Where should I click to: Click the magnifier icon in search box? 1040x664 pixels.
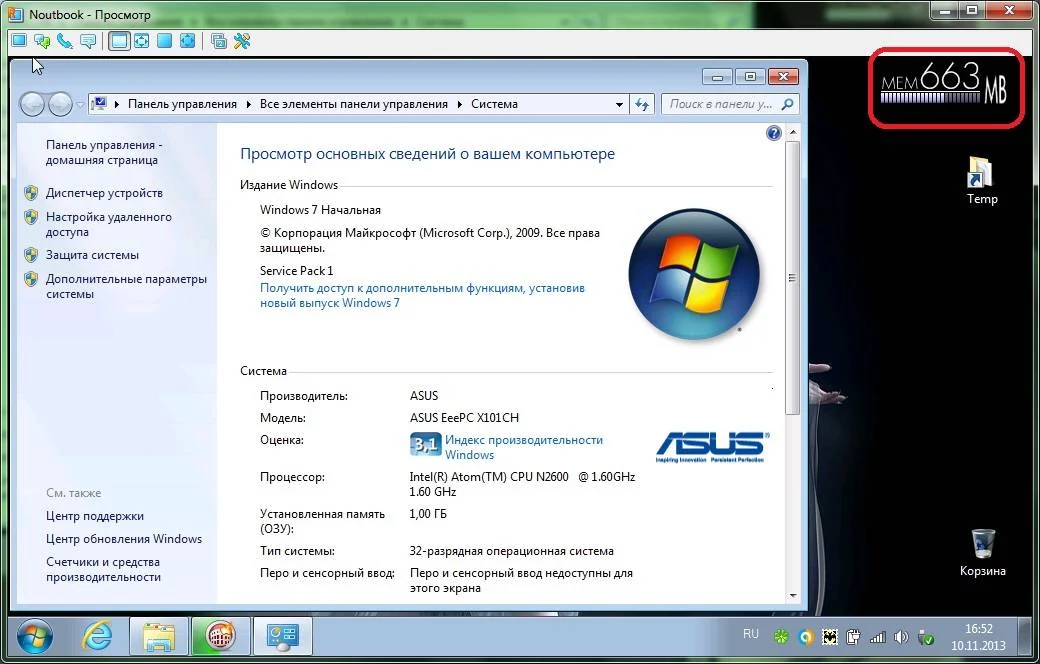[787, 104]
